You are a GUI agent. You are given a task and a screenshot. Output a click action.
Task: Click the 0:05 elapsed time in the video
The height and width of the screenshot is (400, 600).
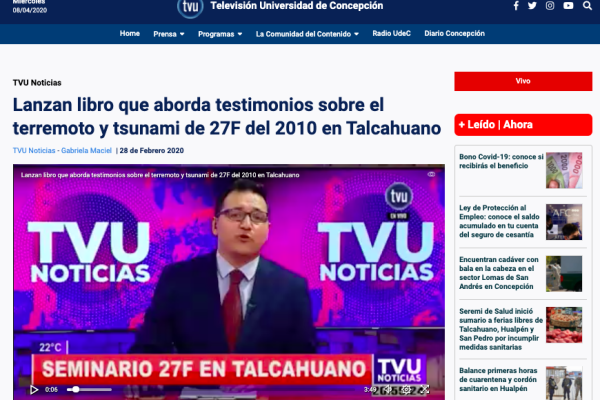(51, 390)
